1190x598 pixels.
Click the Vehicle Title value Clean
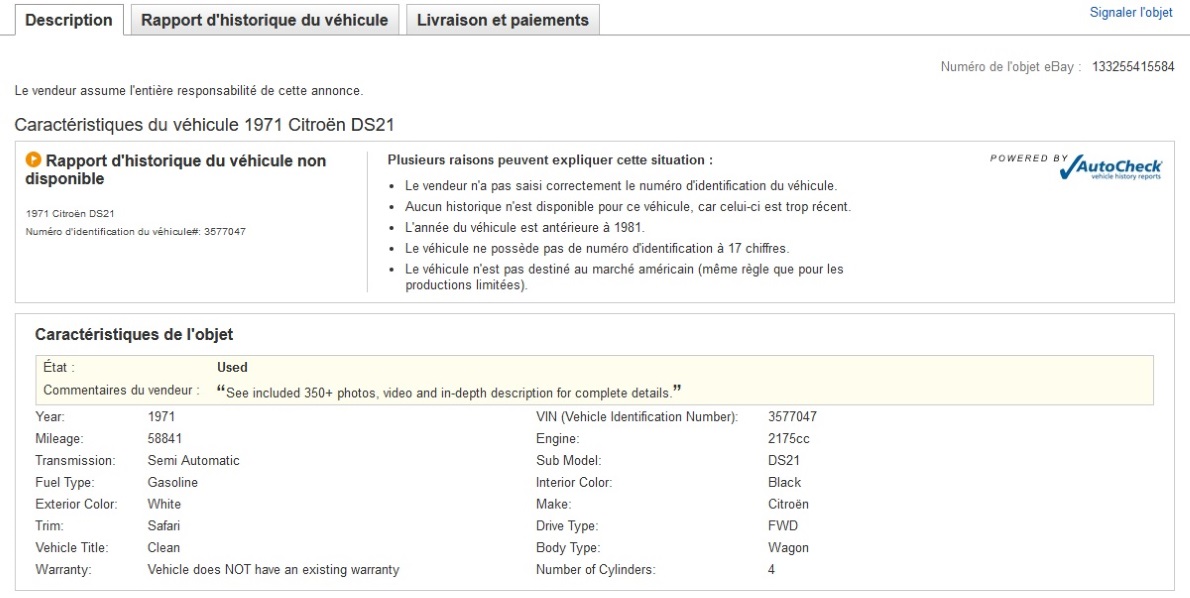[x=163, y=548]
